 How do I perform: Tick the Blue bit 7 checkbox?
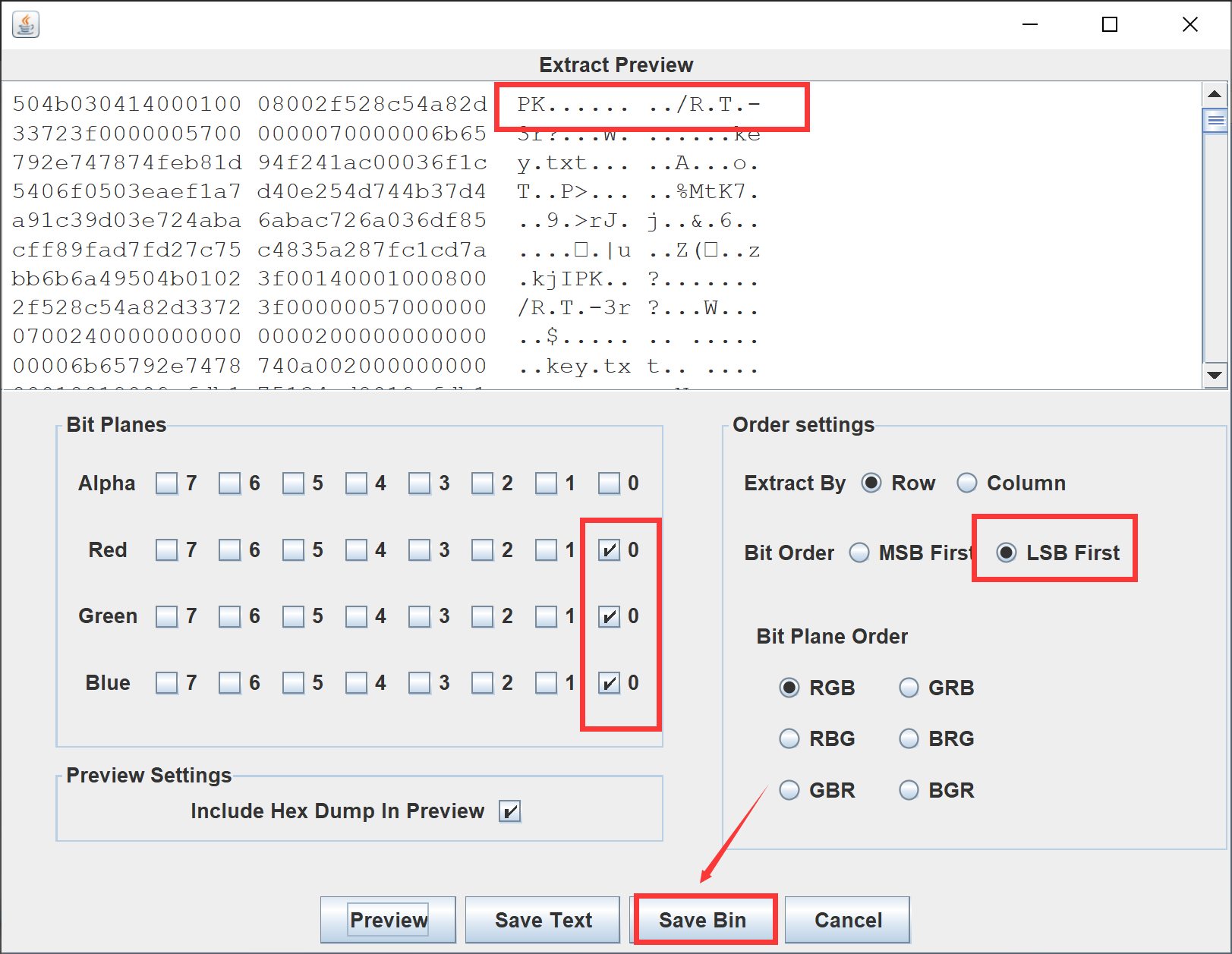point(166,683)
